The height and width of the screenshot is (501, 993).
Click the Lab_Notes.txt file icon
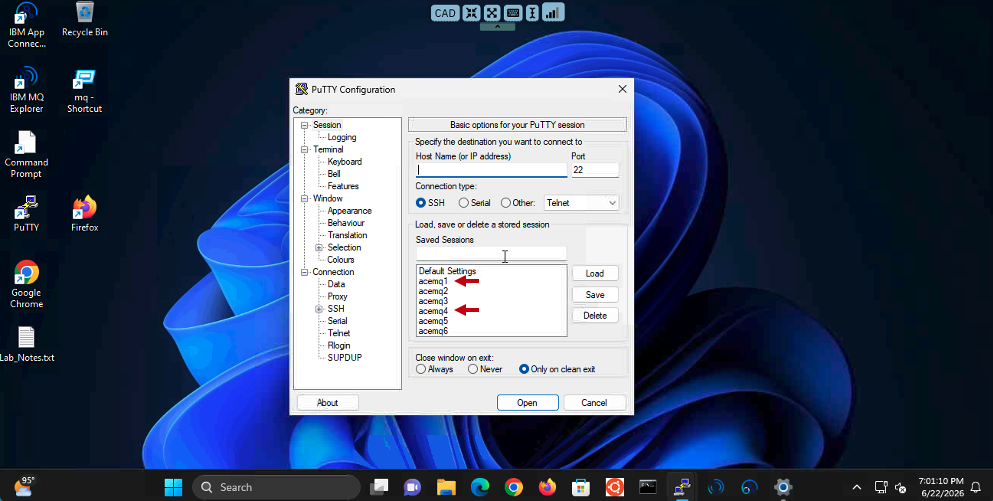[x=27, y=345]
